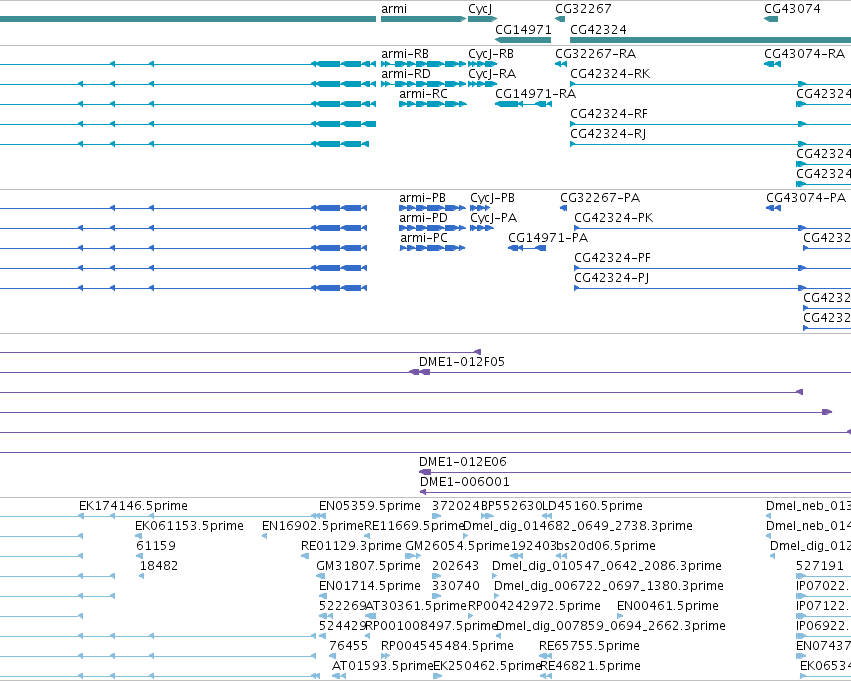The height and width of the screenshot is (681, 851).
Task: Click the 18482 feature label
Action: pos(159,567)
